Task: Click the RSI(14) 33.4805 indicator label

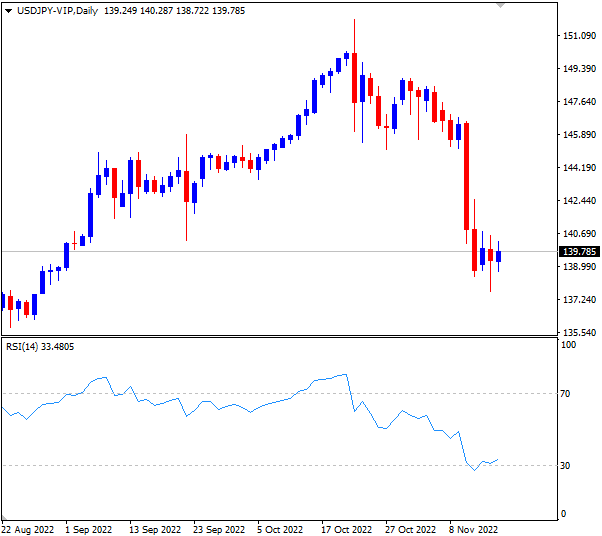Action: tap(40, 347)
